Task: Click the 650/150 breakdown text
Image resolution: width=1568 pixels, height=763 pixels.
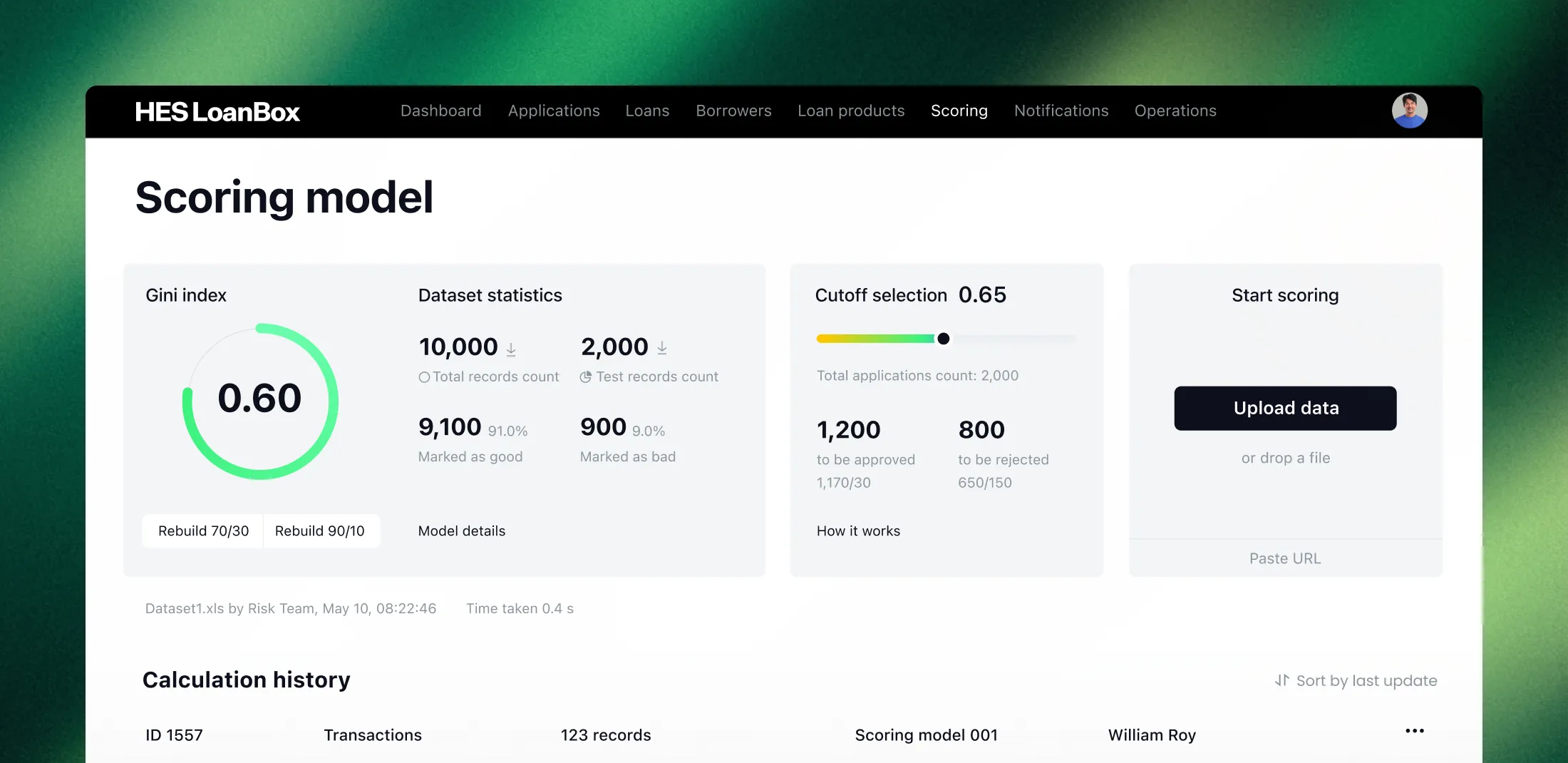Action: pos(985,483)
